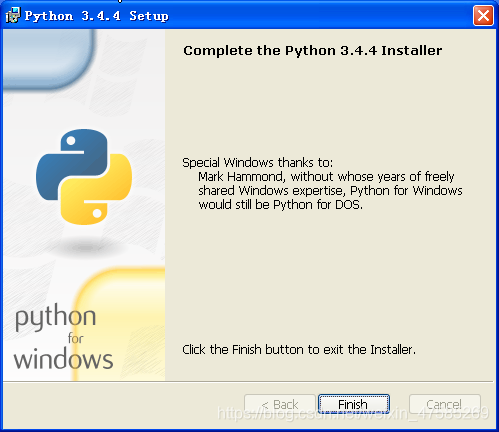
Task: Click the 'Special Windows thanks to:' text
Action: pyautogui.click(x=257, y=163)
